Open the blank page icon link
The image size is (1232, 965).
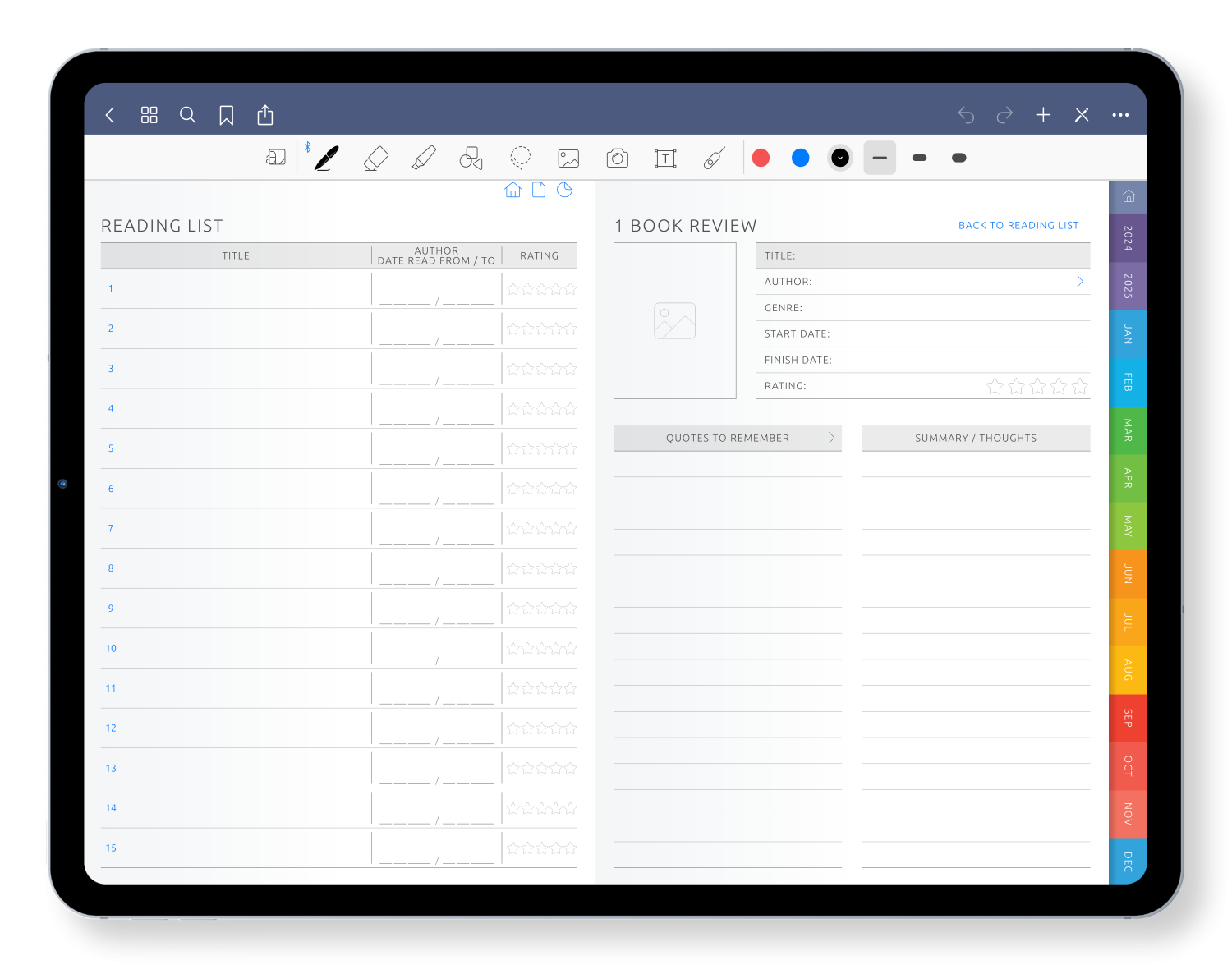point(539,190)
